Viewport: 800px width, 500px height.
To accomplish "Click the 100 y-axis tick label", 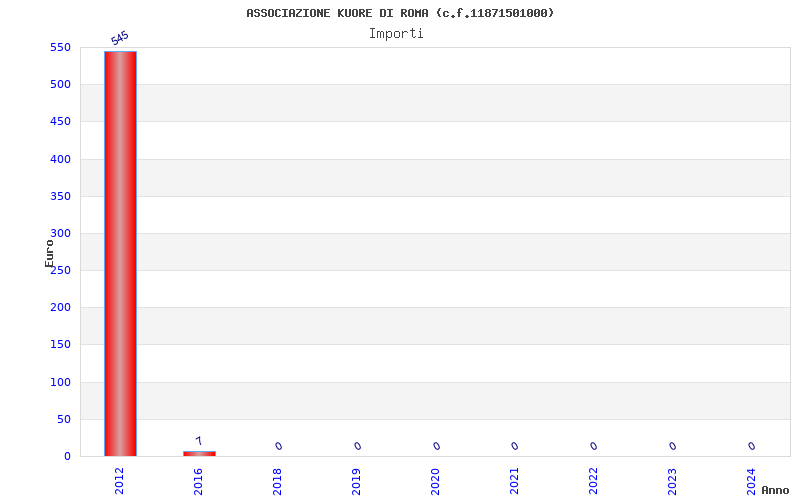I will [x=60, y=382].
